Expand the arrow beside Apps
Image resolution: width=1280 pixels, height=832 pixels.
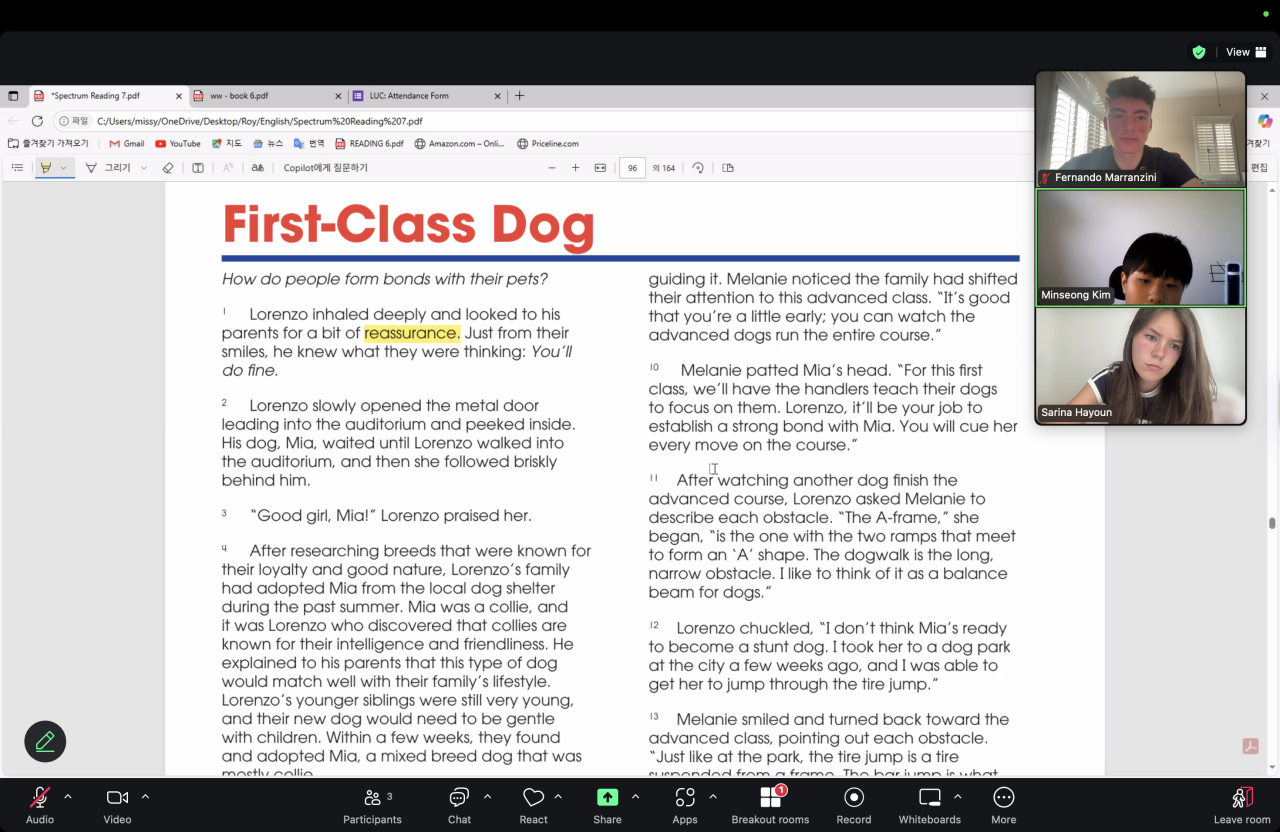click(x=713, y=797)
